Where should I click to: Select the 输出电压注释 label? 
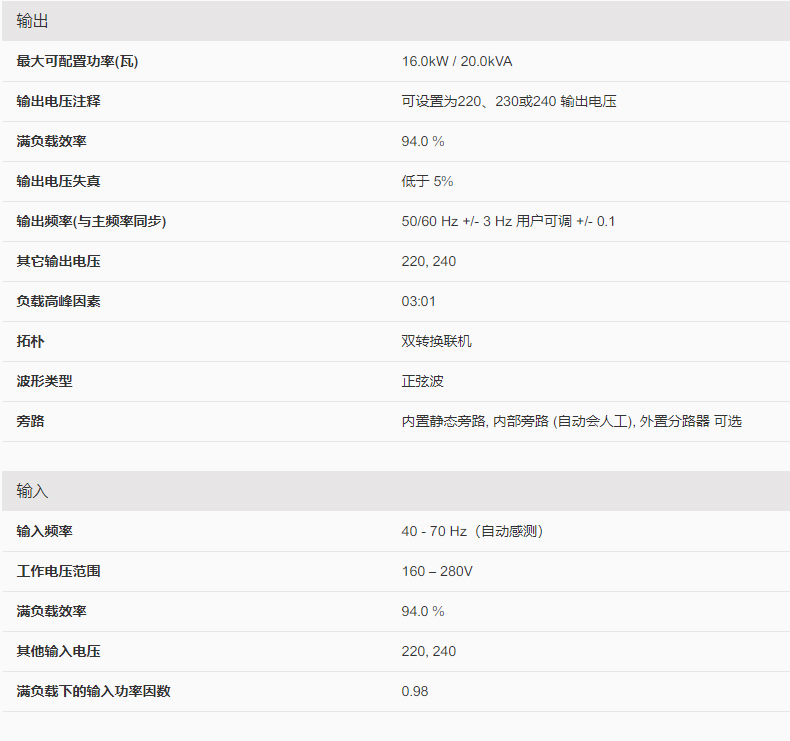pyautogui.click(x=58, y=101)
